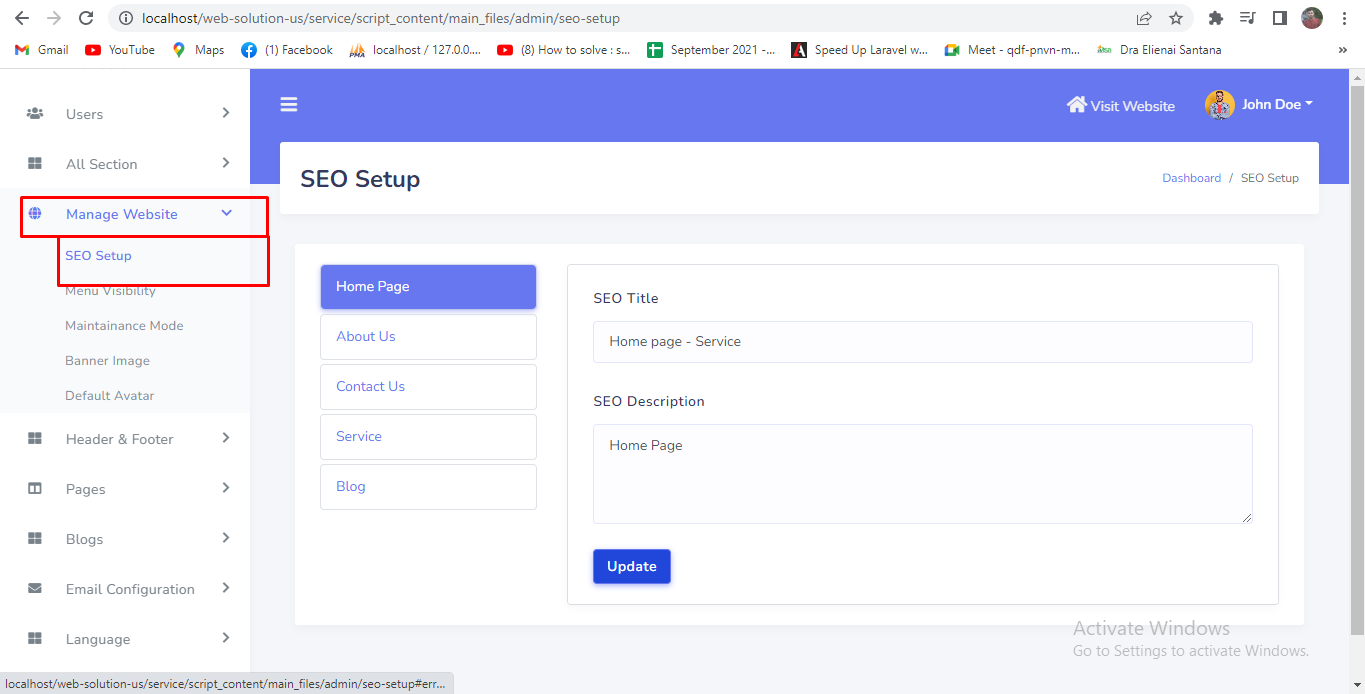Click the Users group icon in sidebar
The height and width of the screenshot is (694, 1365).
click(x=35, y=114)
